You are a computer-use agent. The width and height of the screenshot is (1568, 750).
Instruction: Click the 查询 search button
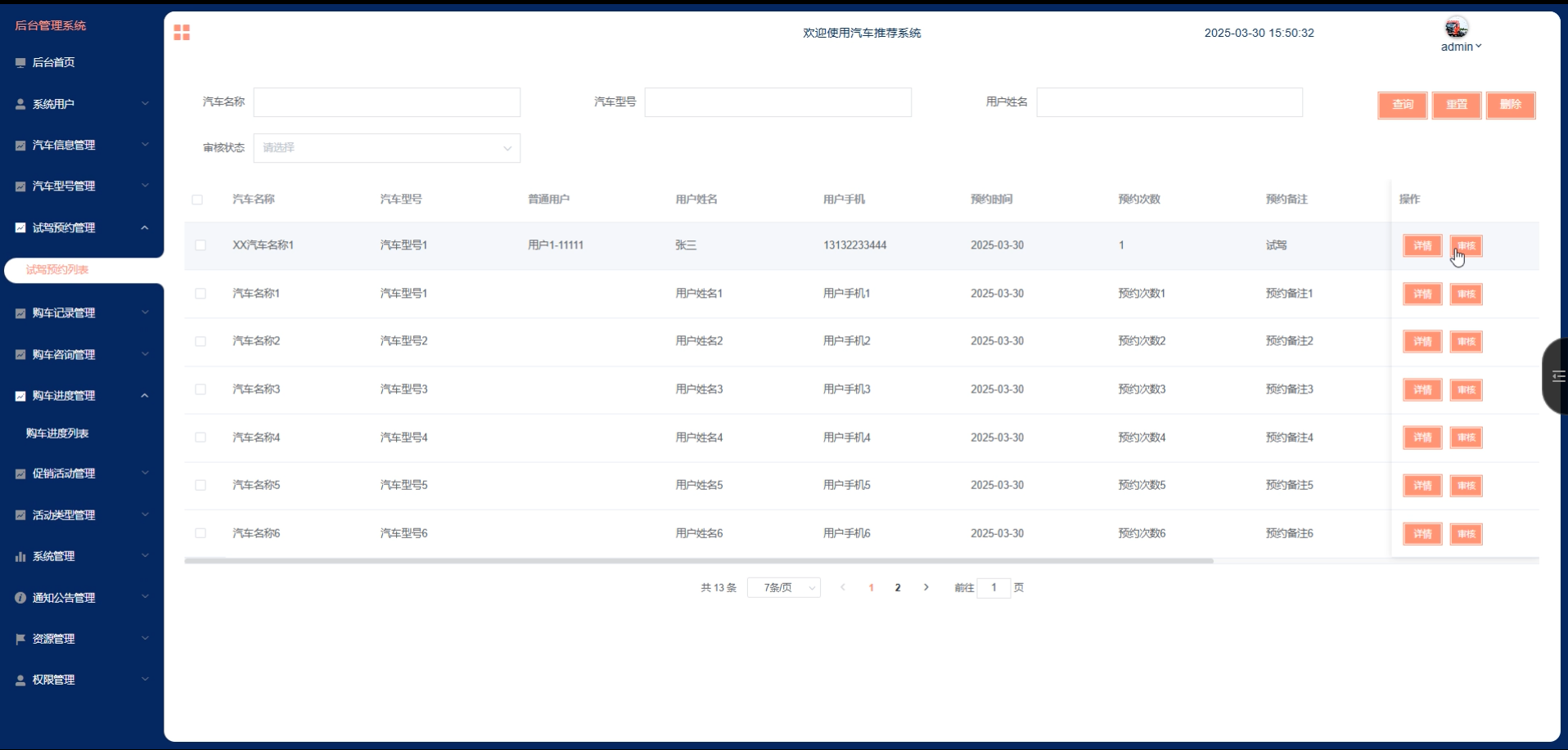point(1403,105)
